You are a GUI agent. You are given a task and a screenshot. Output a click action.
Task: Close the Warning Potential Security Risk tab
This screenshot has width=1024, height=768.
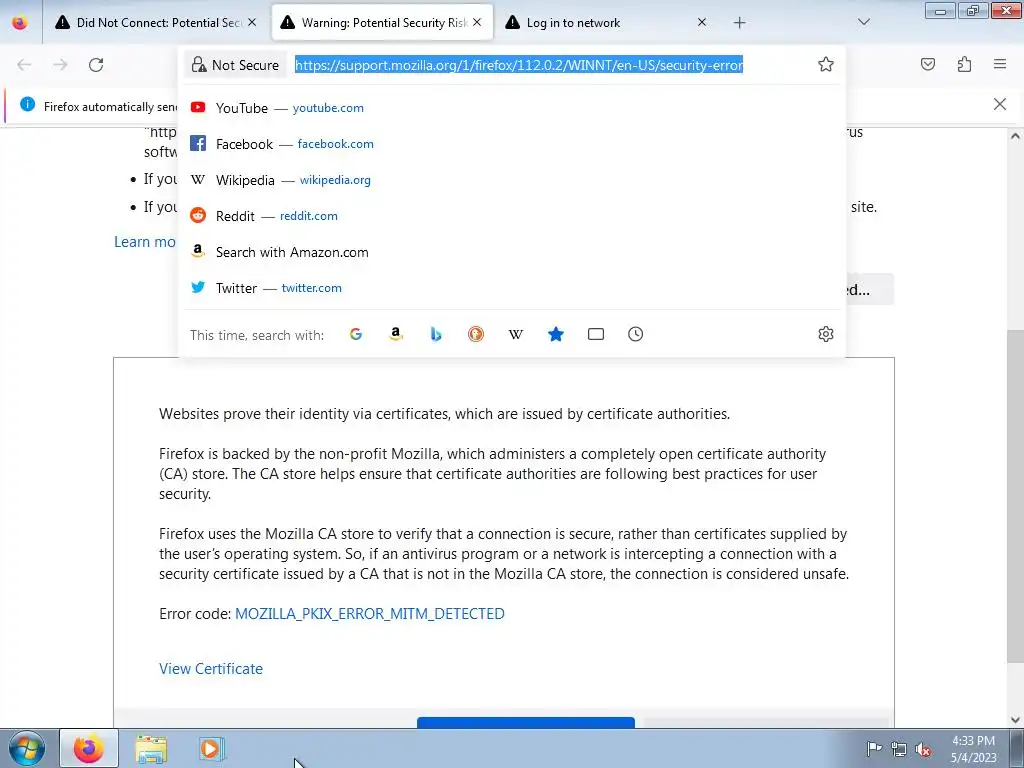(477, 23)
